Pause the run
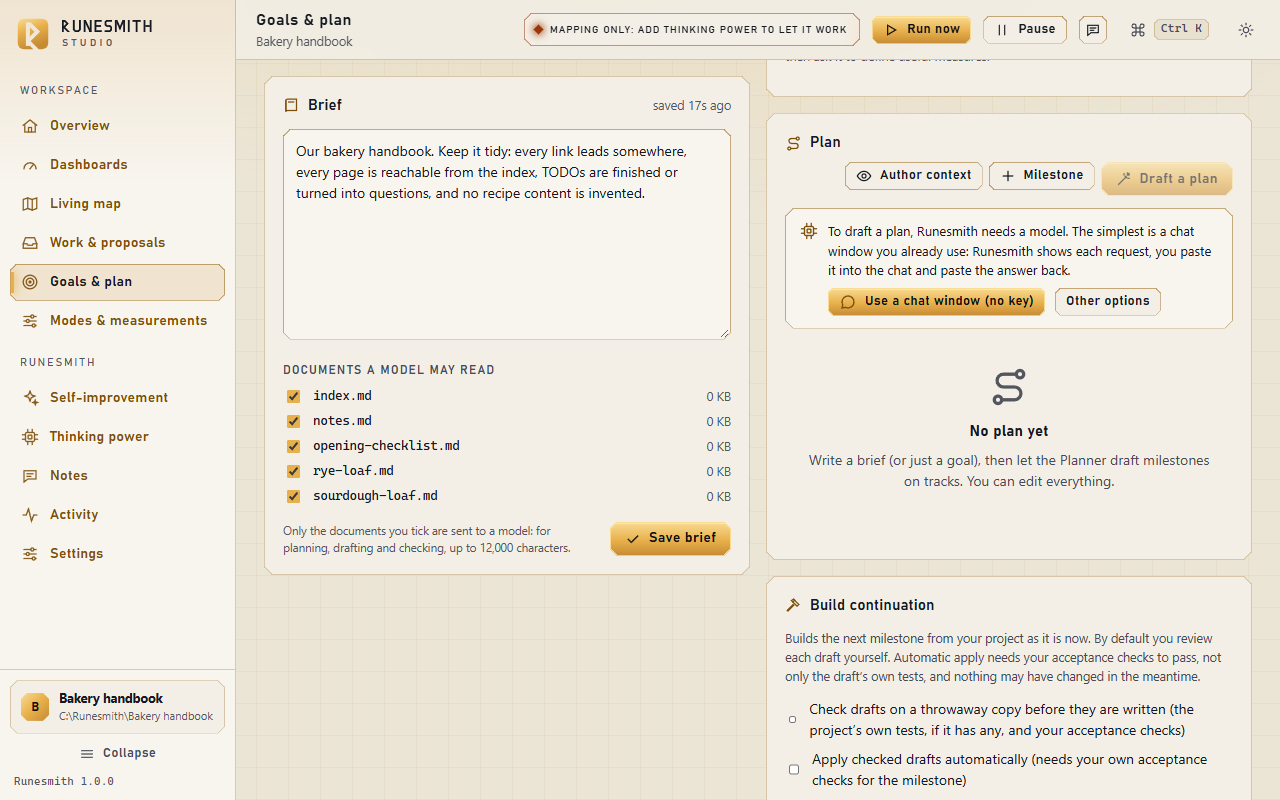1280x800 pixels. pos(1025,30)
